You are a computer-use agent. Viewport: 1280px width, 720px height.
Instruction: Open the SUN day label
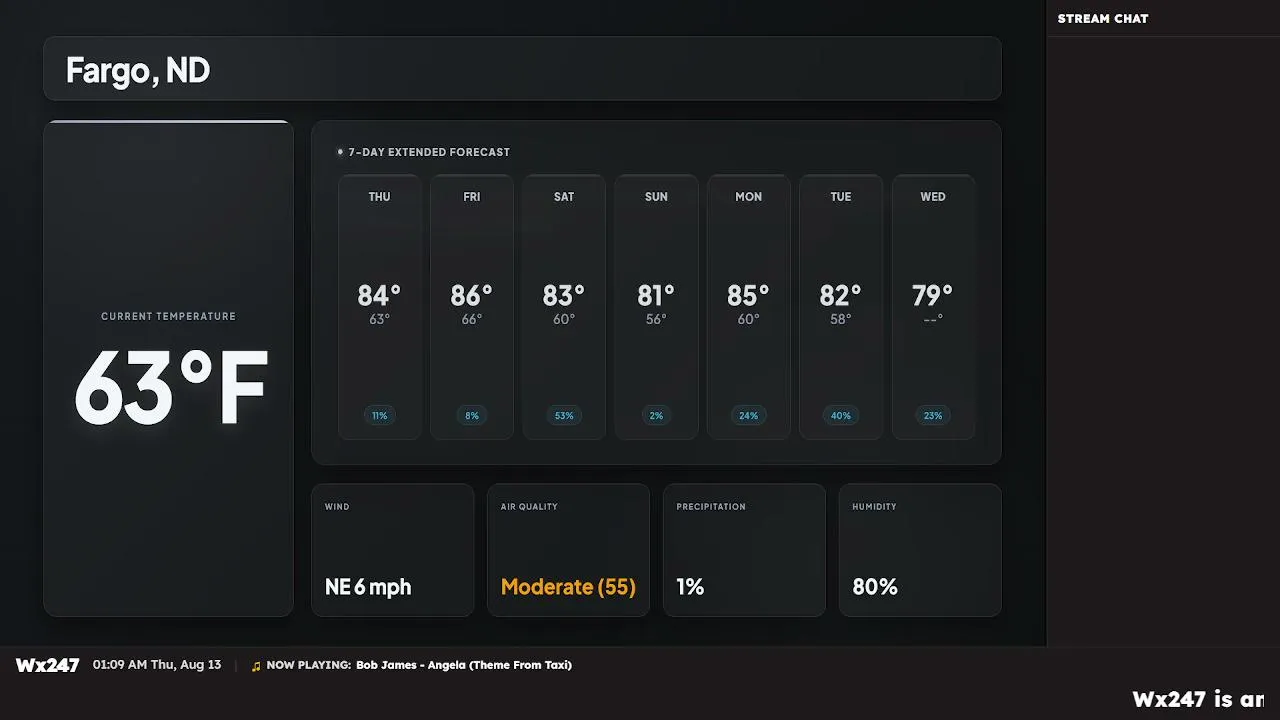tap(656, 197)
